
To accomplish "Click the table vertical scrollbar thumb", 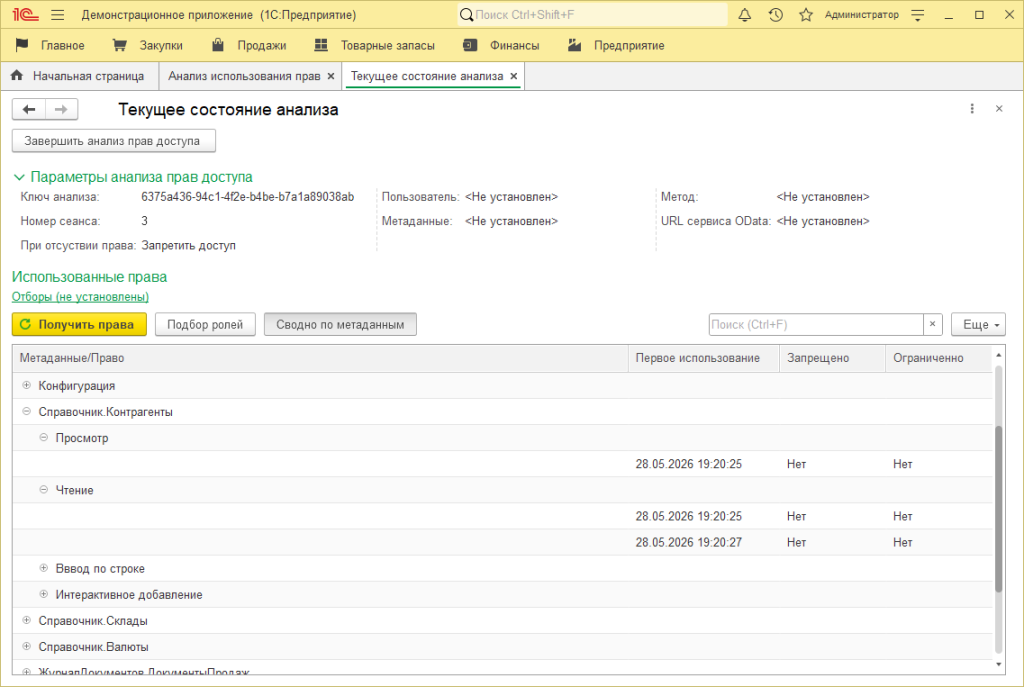I will [998, 509].
